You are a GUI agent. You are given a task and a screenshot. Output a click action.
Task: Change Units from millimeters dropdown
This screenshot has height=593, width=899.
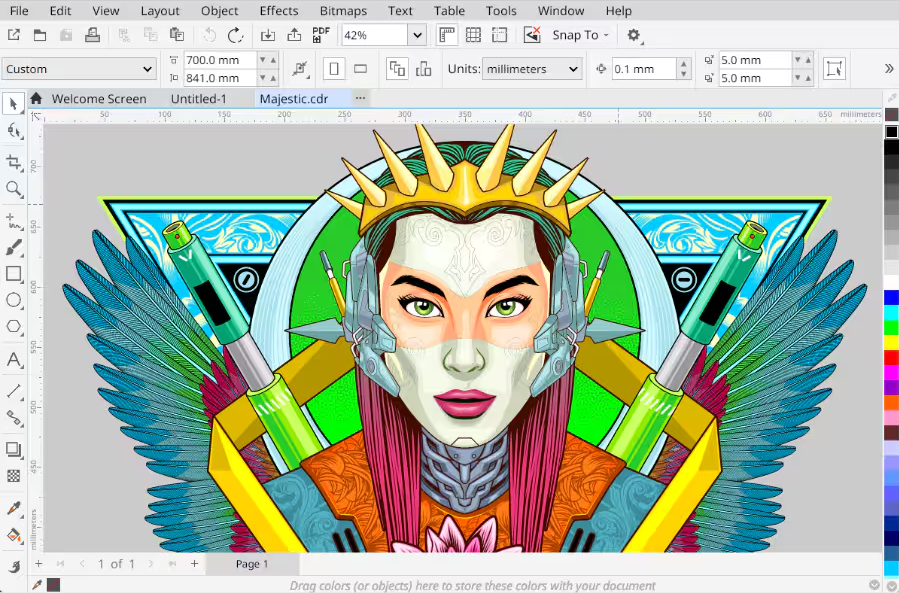[x=531, y=69]
